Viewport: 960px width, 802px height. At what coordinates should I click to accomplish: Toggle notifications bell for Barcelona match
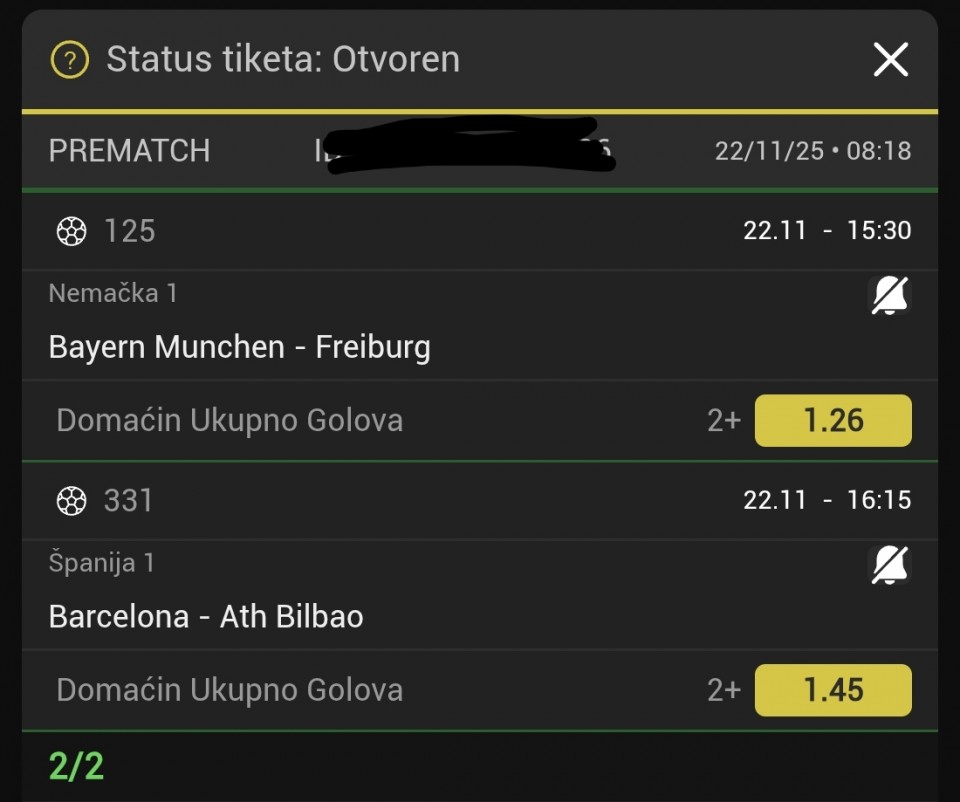coord(889,566)
